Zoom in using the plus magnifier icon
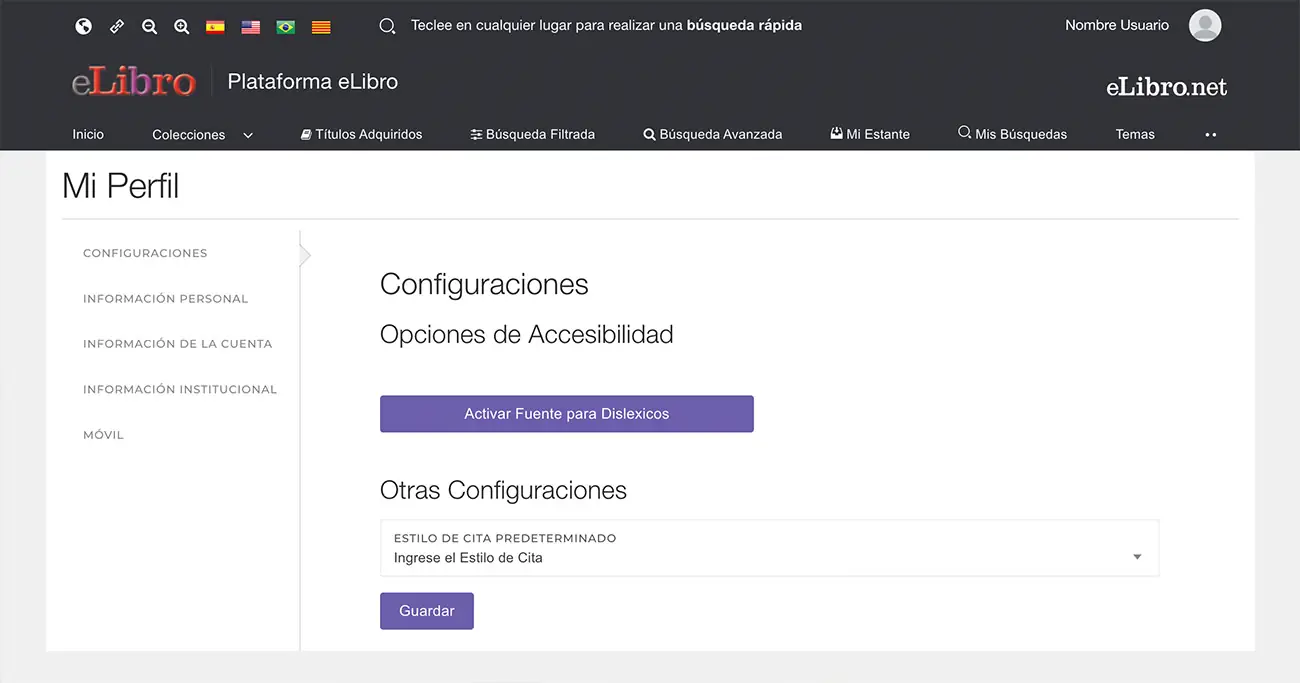The image size is (1300, 683). (182, 27)
